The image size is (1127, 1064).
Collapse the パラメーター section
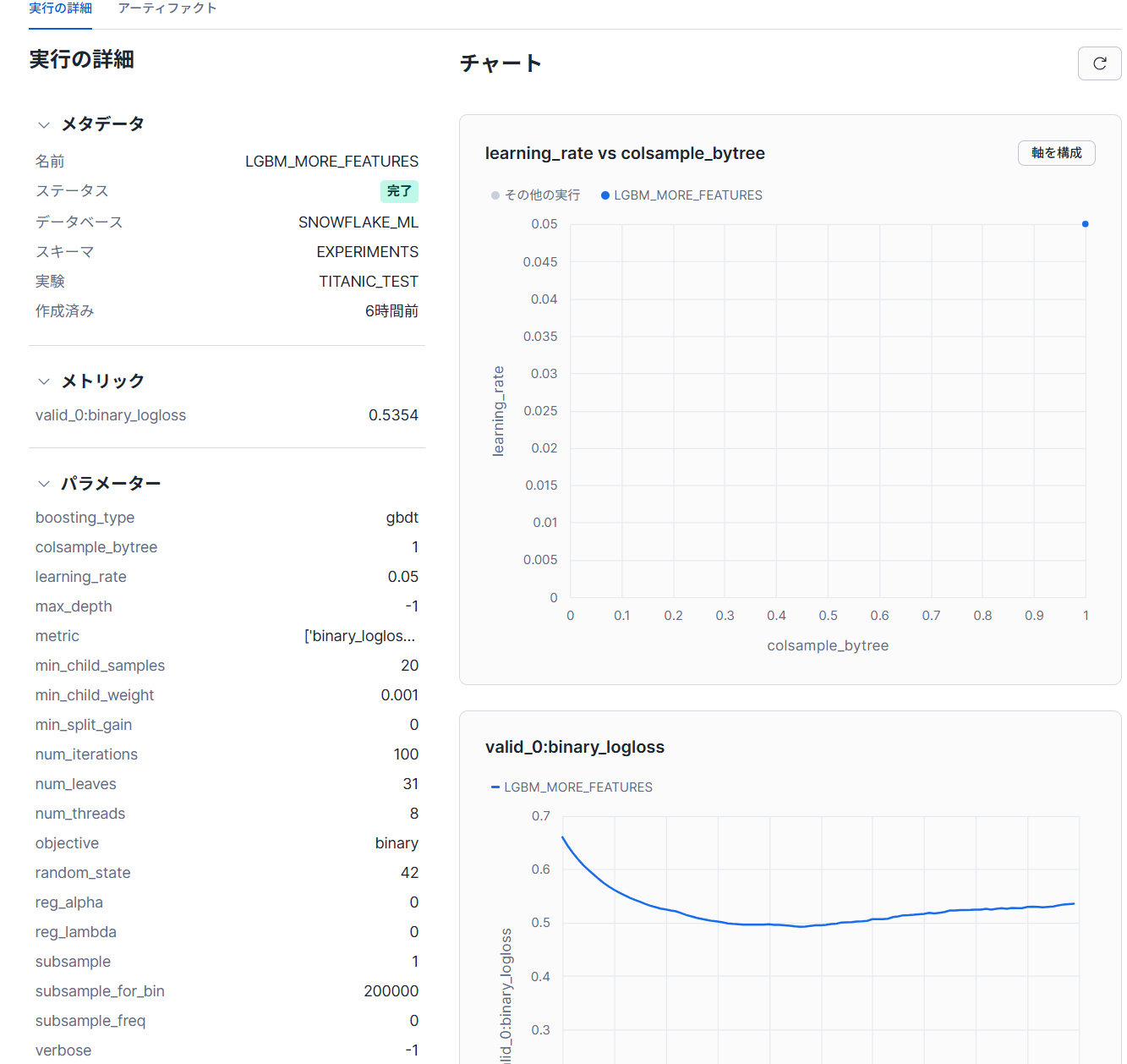point(44,484)
